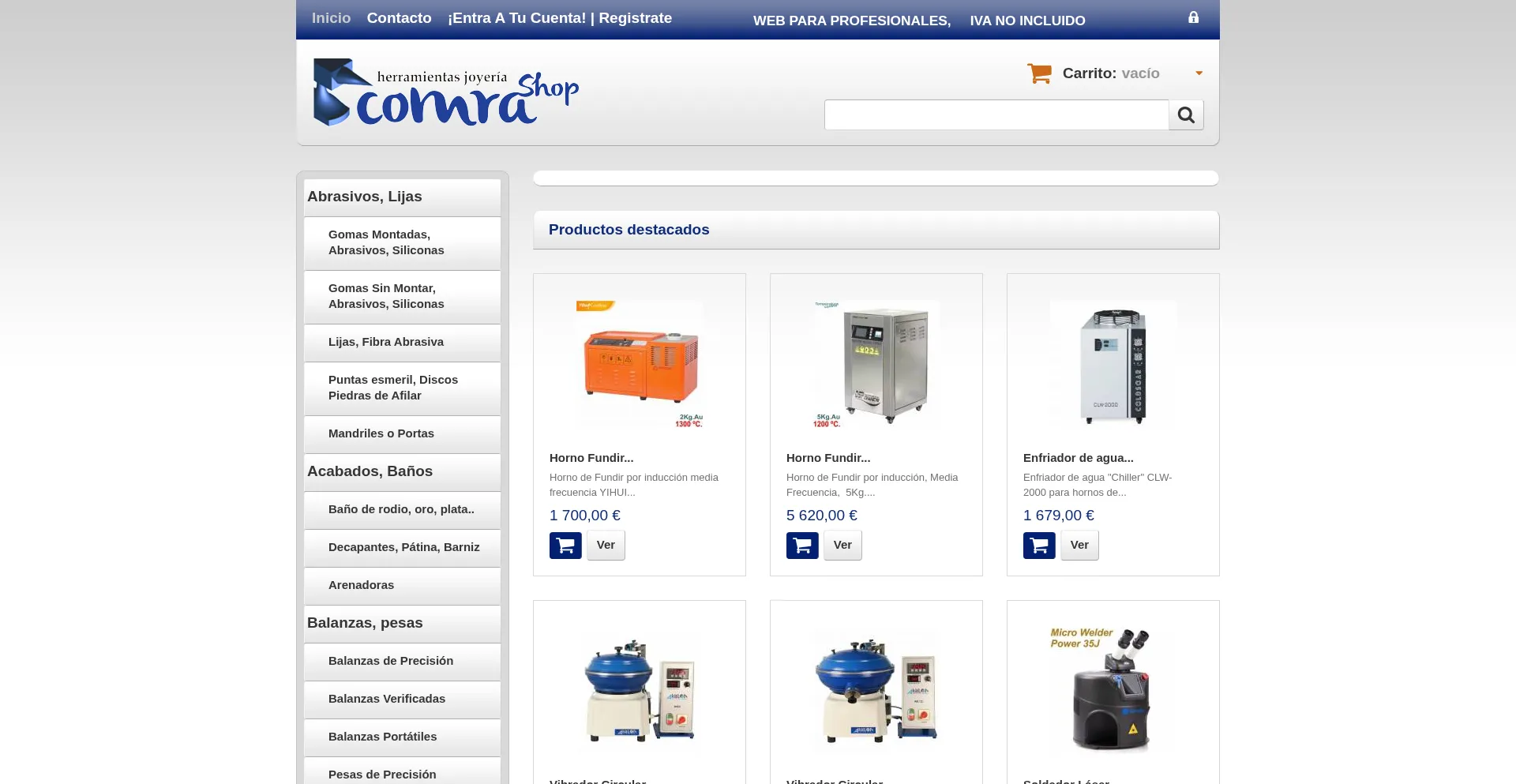This screenshot has height=784, width=1516.
Task: Open the Enfriador de agua... title link
Action: coord(1079,458)
